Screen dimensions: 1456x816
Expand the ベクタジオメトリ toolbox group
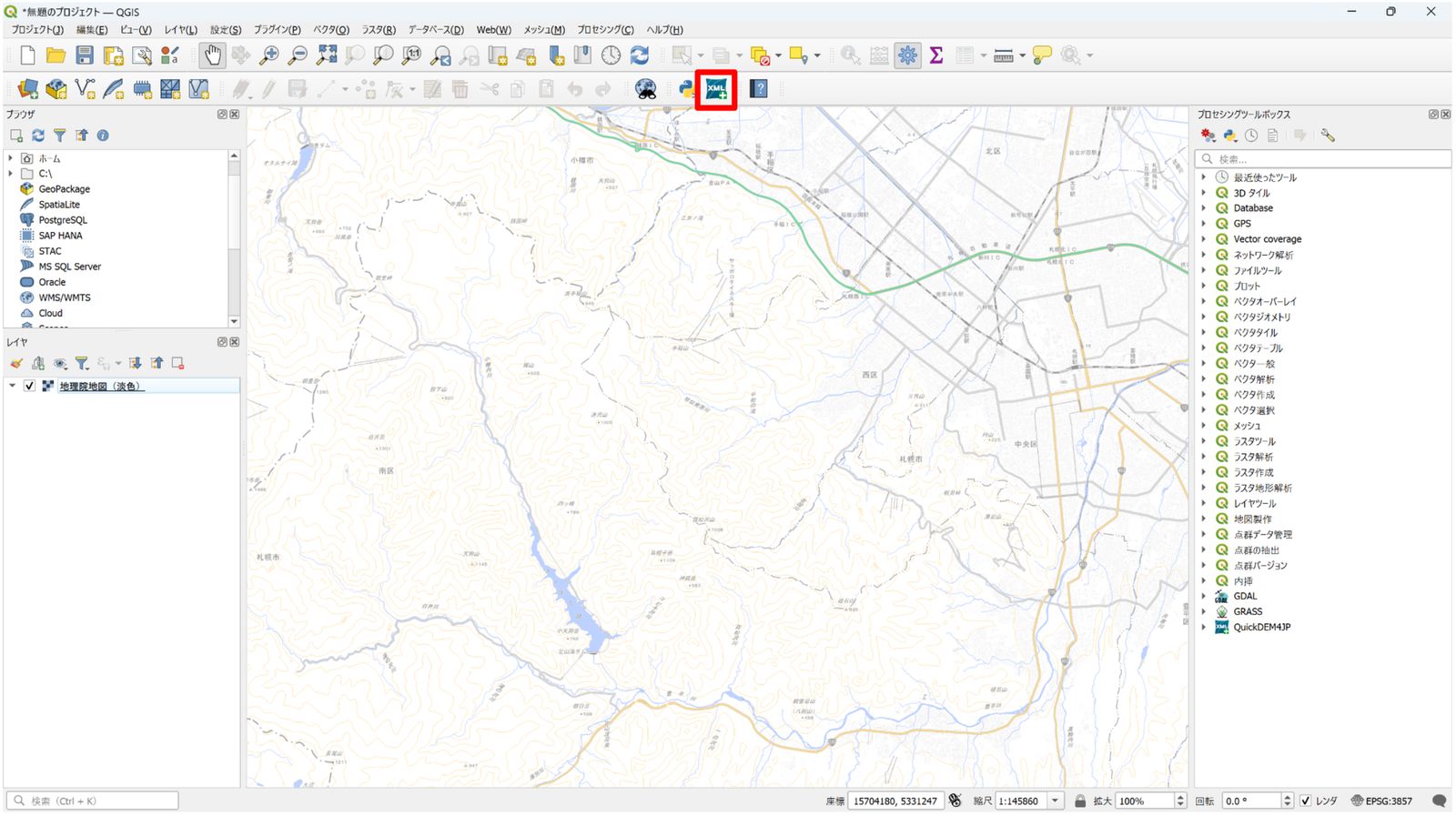(x=1203, y=317)
